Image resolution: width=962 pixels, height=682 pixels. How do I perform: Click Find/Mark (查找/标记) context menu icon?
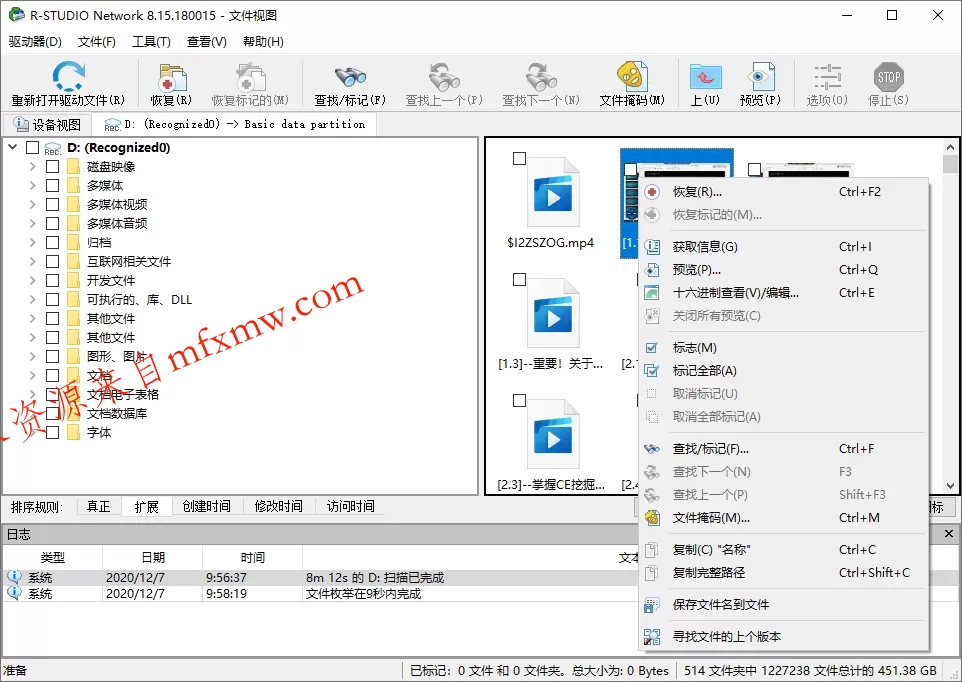tap(652, 449)
